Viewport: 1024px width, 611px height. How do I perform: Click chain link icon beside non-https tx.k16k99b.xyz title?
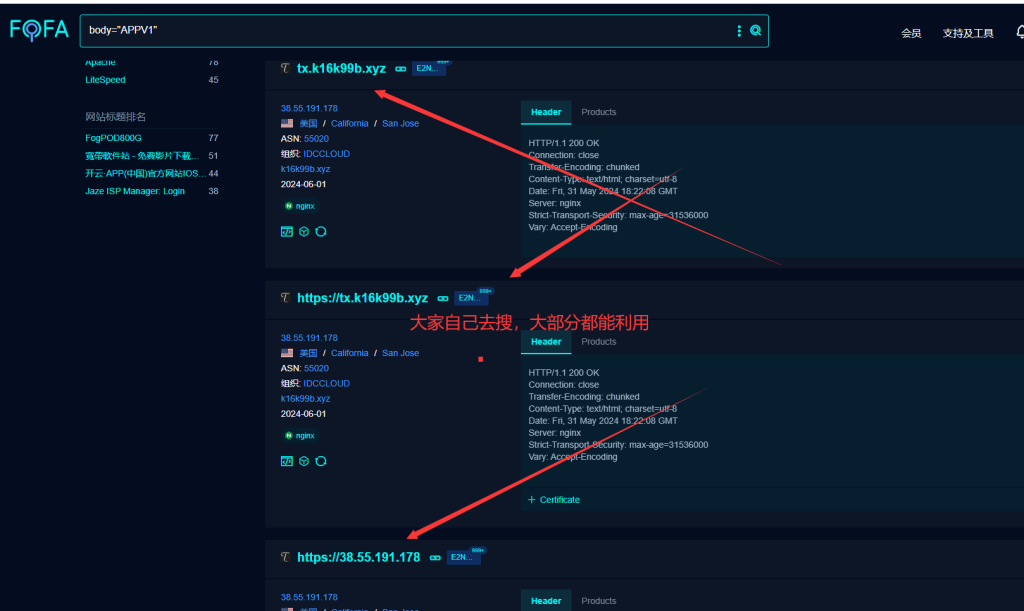(400, 69)
